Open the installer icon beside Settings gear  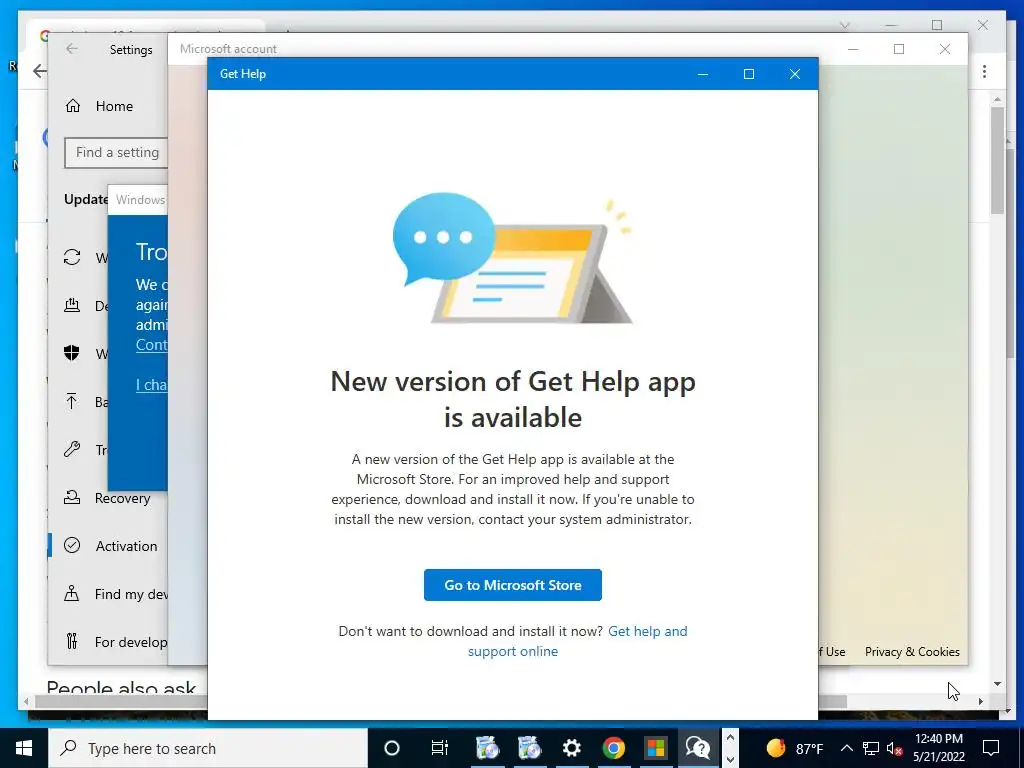pyautogui.click(x=530, y=748)
